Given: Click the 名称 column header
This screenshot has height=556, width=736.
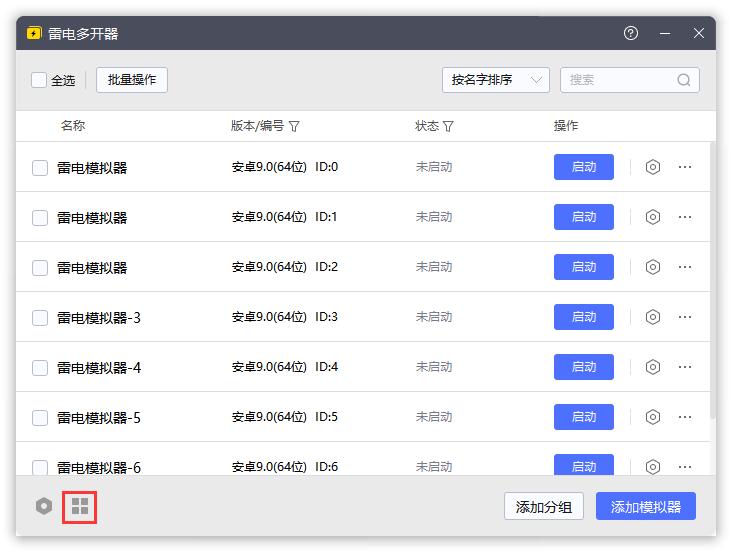Looking at the screenshot, I should tap(73, 126).
